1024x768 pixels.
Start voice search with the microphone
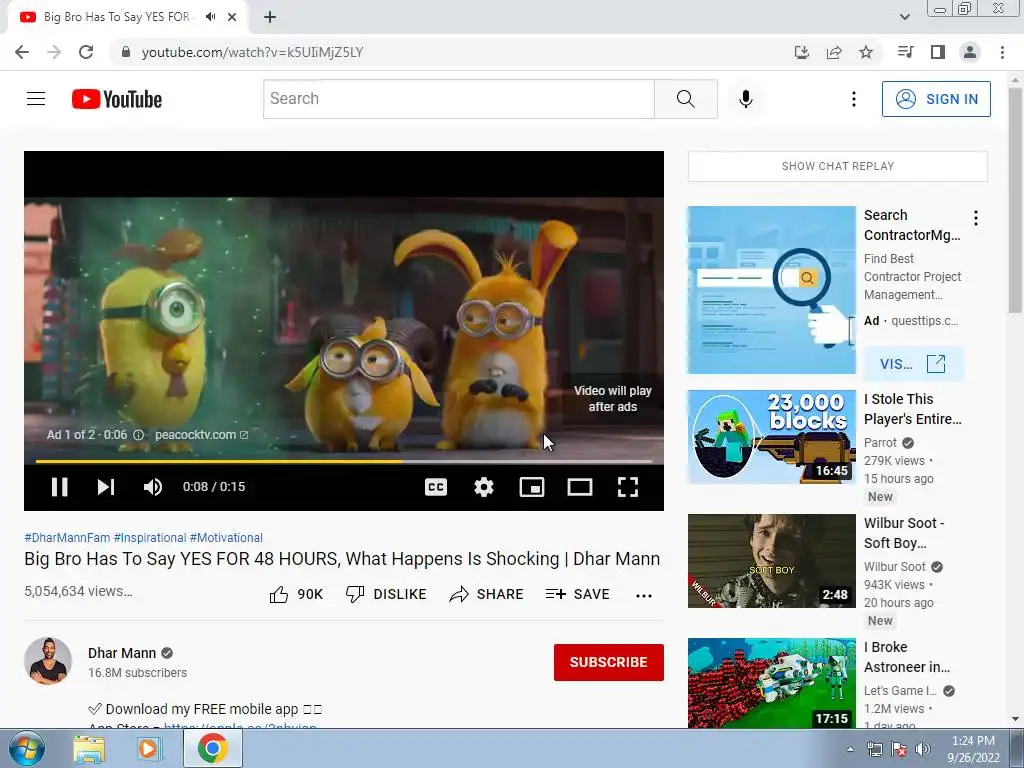pyautogui.click(x=746, y=99)
